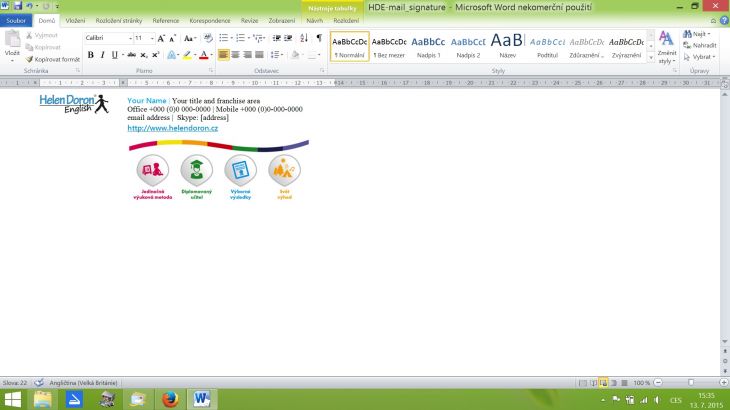Select the Helen Doron English logo
730x410 pixels.
(74, 104)
